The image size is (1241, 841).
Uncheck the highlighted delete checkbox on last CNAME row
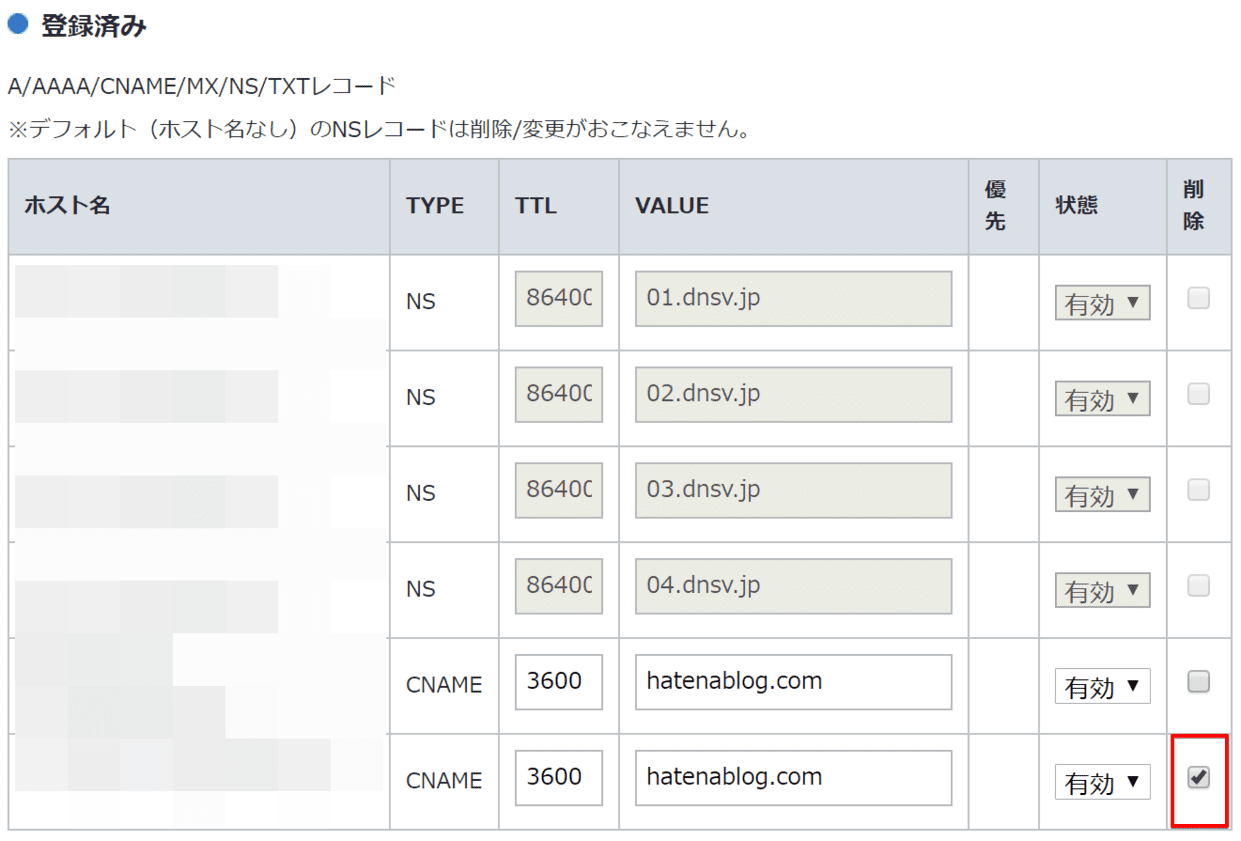click(x=1199, y=777)
